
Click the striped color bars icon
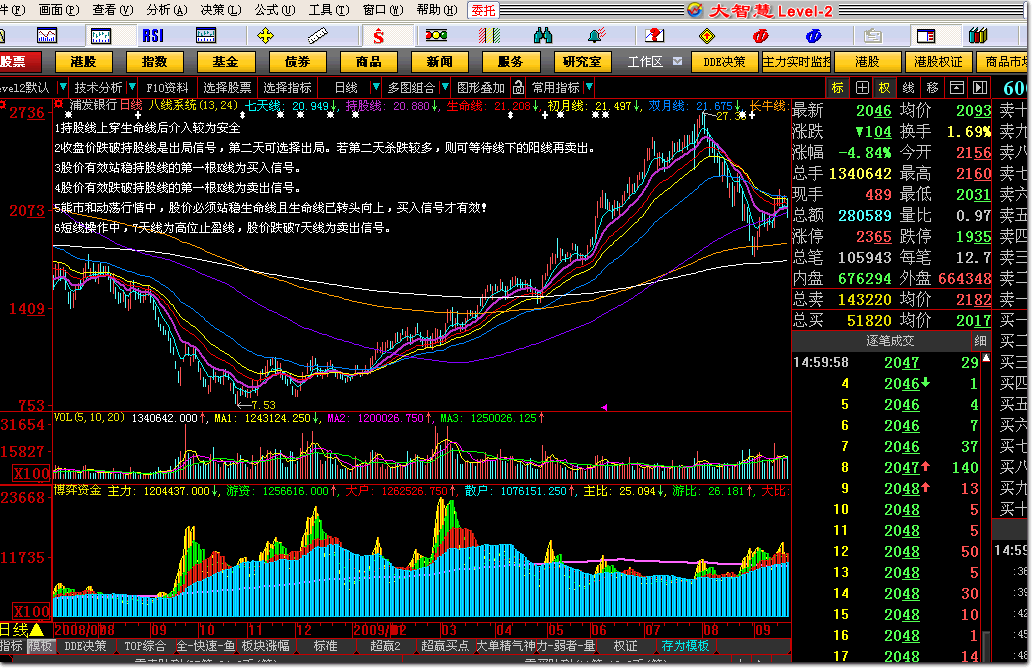pyautogui.click(x=489, y=36)
